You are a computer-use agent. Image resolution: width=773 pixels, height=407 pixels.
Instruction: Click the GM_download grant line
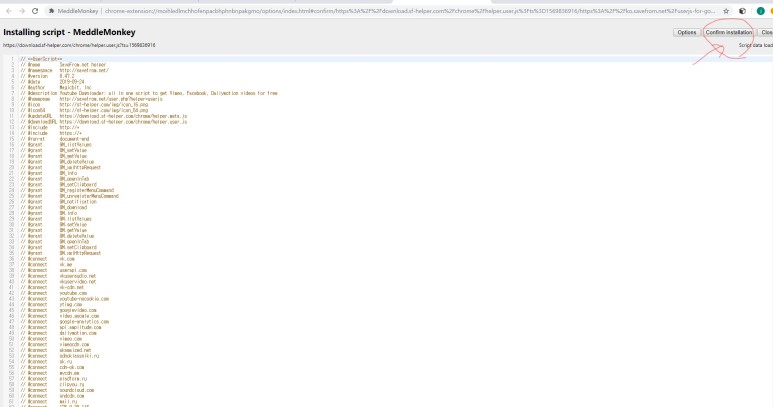(x=53, y=207)
